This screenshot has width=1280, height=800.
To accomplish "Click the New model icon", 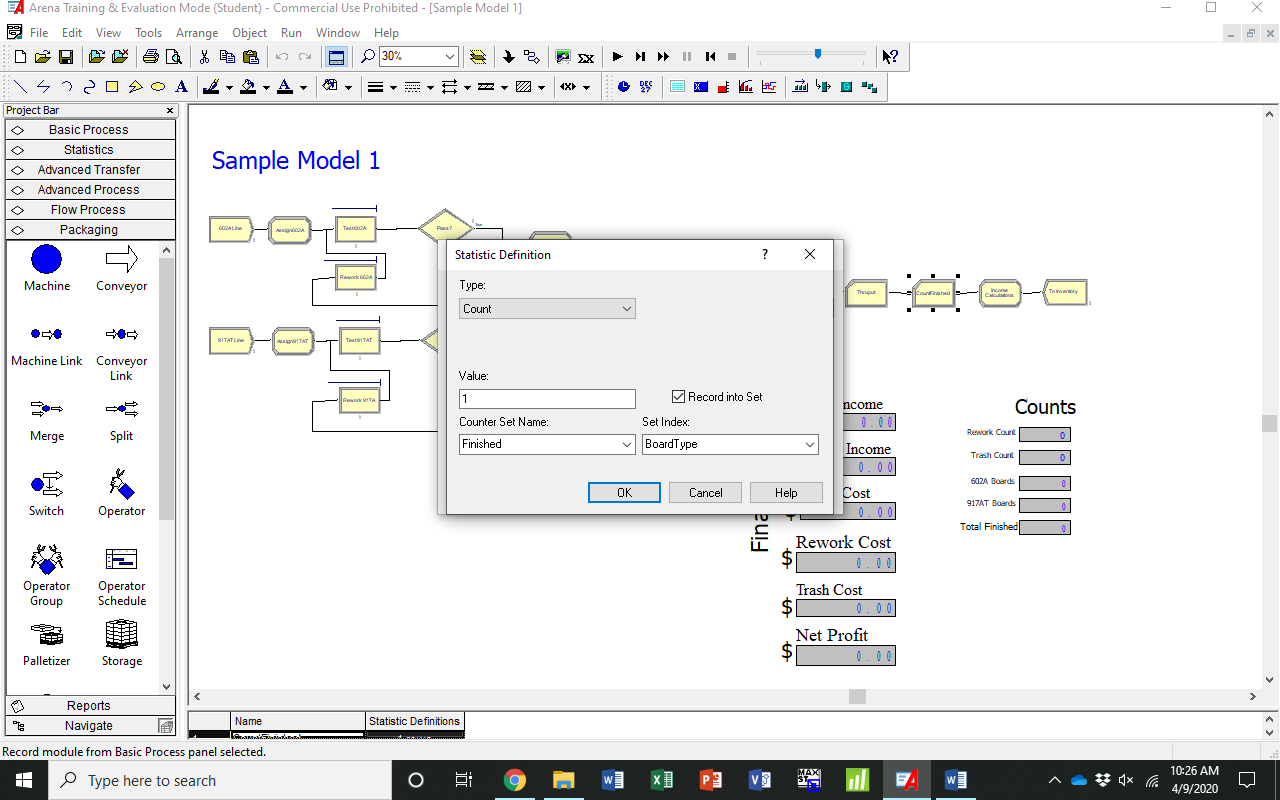I will (20, 57).
